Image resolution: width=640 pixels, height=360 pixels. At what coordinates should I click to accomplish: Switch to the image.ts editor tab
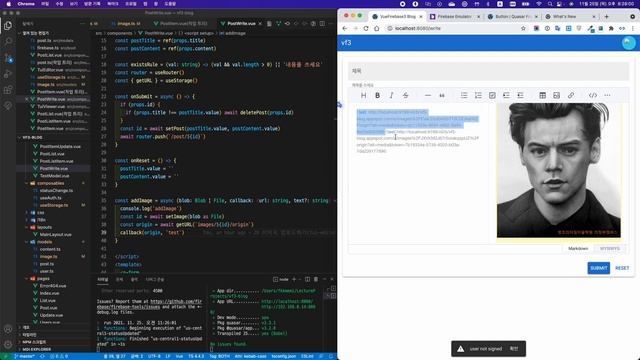[126, 24]
